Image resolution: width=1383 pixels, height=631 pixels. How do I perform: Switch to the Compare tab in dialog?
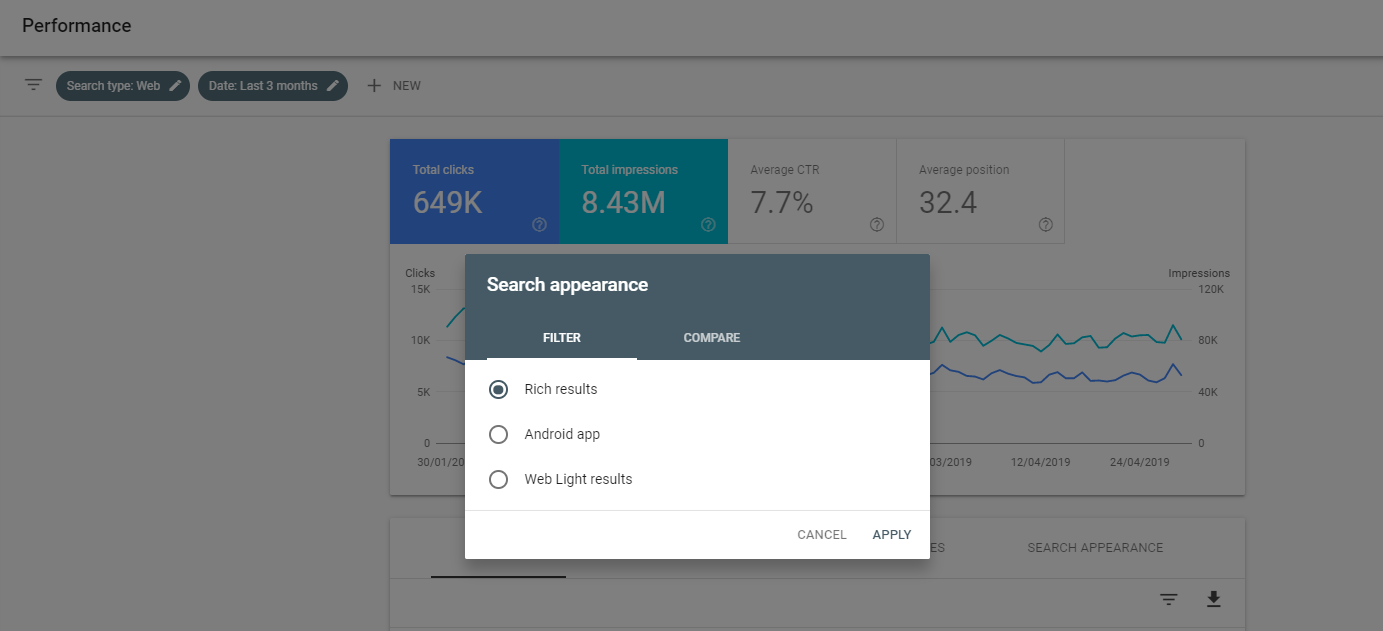click(711, 338)
